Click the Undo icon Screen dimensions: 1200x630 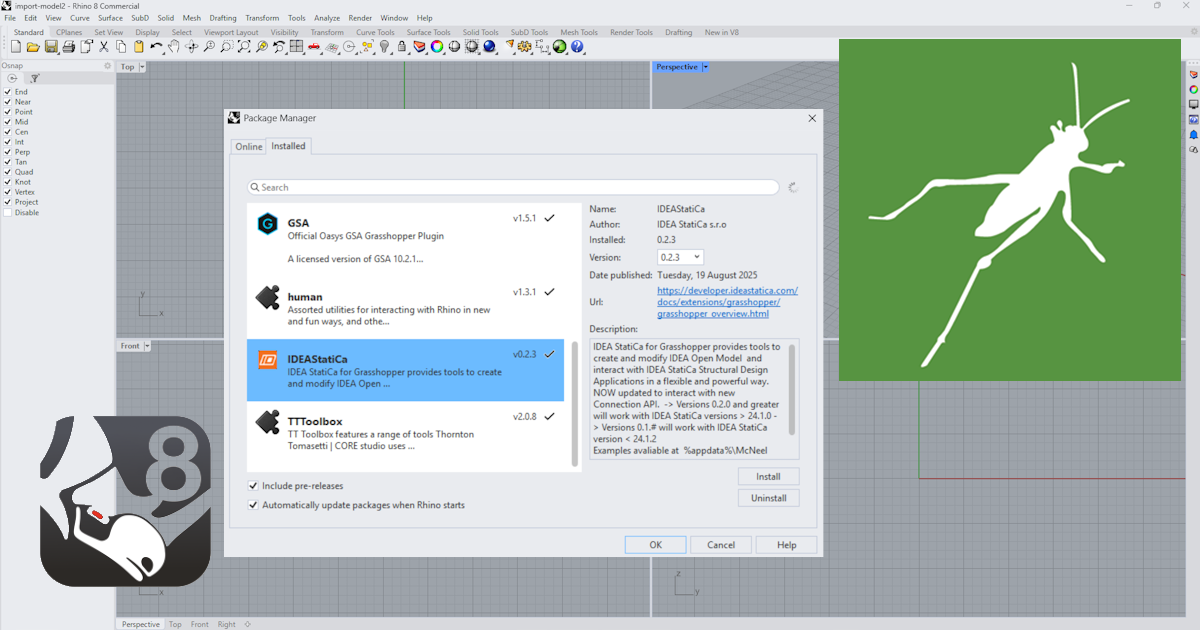[156, 47]
